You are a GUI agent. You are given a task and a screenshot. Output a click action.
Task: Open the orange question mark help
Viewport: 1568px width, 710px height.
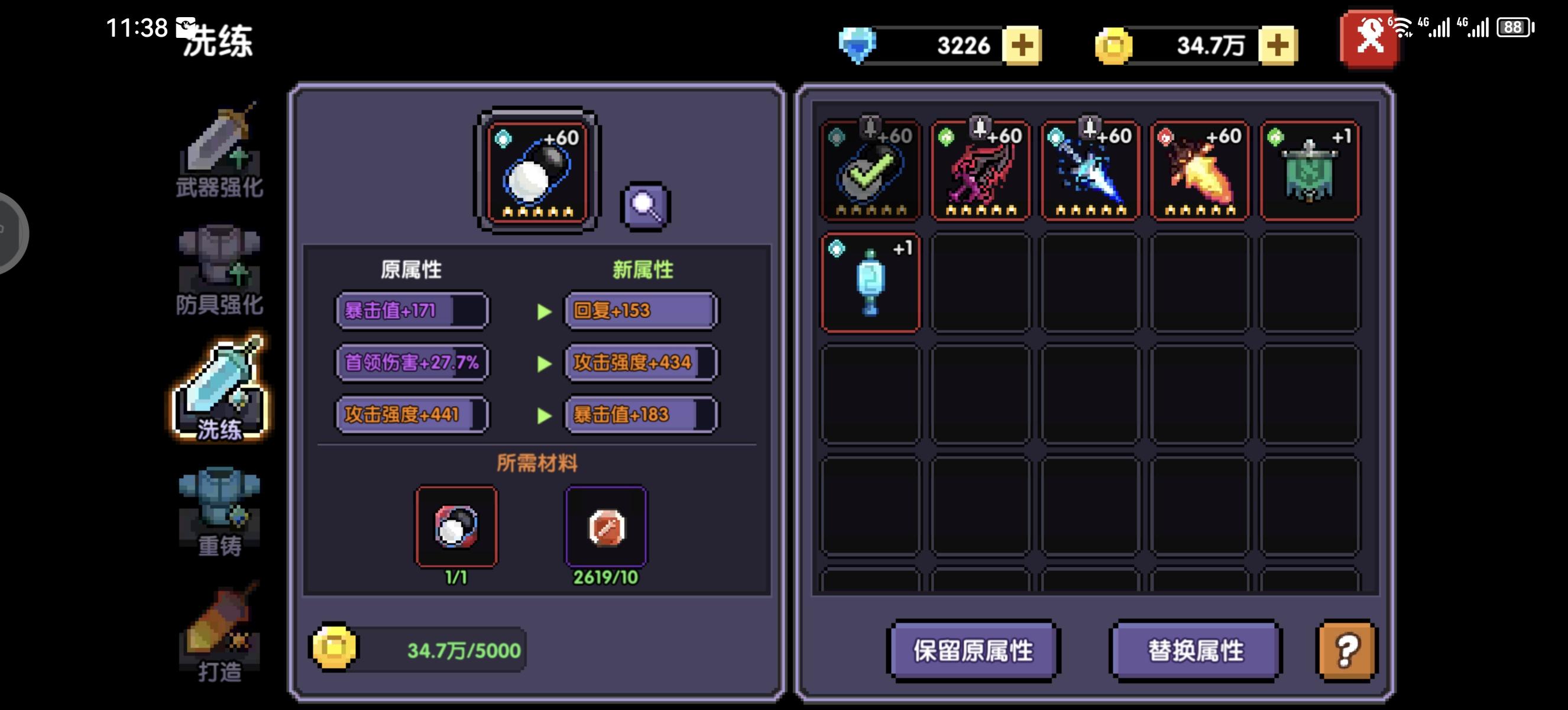pos(1346,650)
